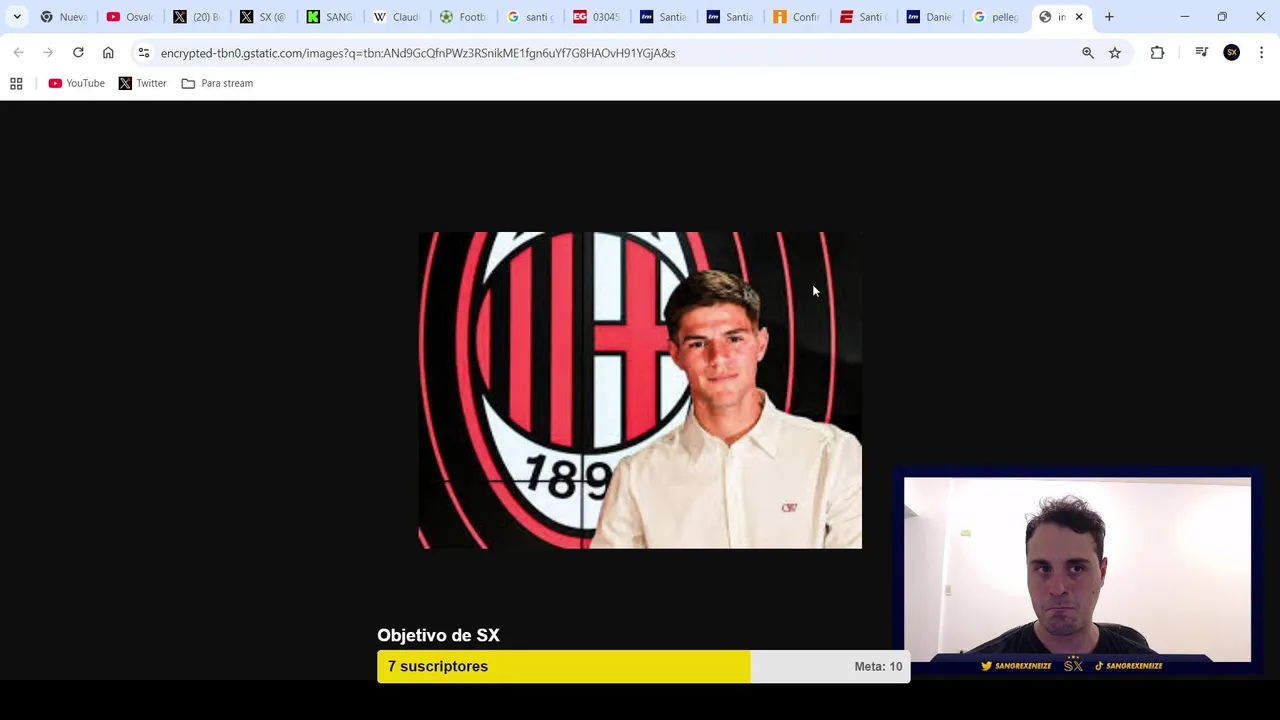The image size is (1280, 720).
Task: Switch to the Google pelleg tab
Action: pos(998,17)
